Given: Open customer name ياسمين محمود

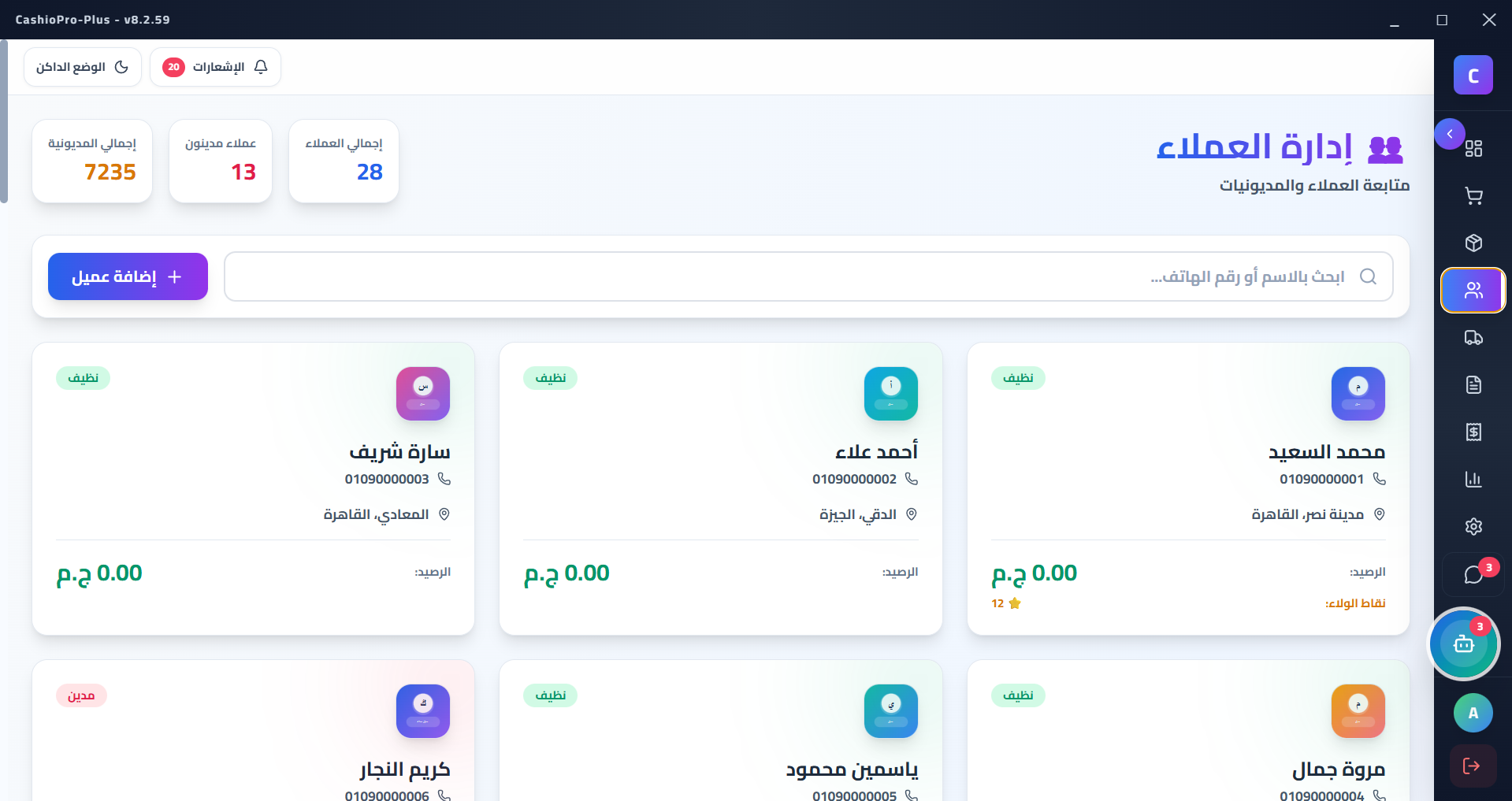Looking at the screenshot, I should [852, 769].
